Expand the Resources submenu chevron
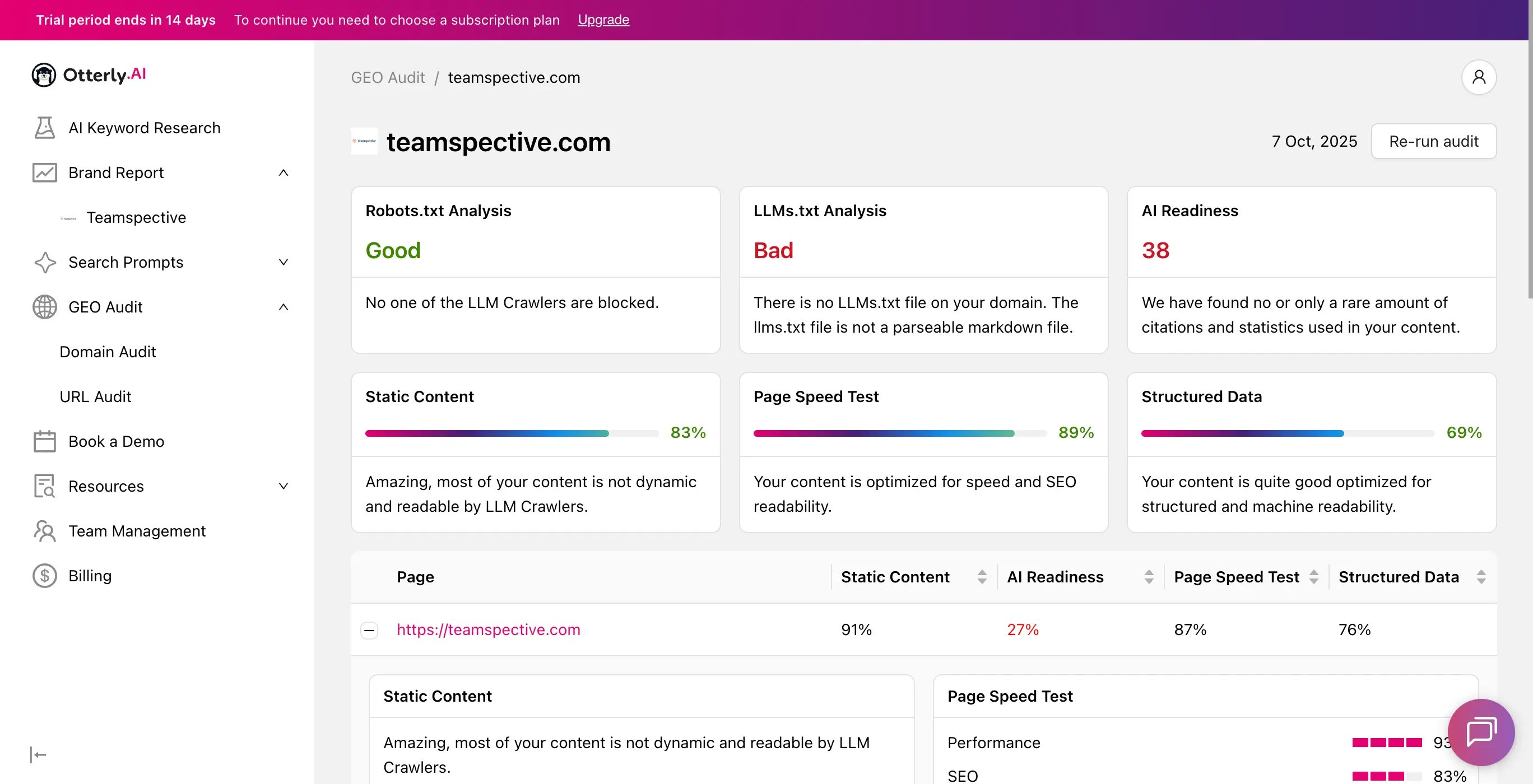The height and width of the screenshot is (784, 1533). pyautogui.click(x=284, y=486)
